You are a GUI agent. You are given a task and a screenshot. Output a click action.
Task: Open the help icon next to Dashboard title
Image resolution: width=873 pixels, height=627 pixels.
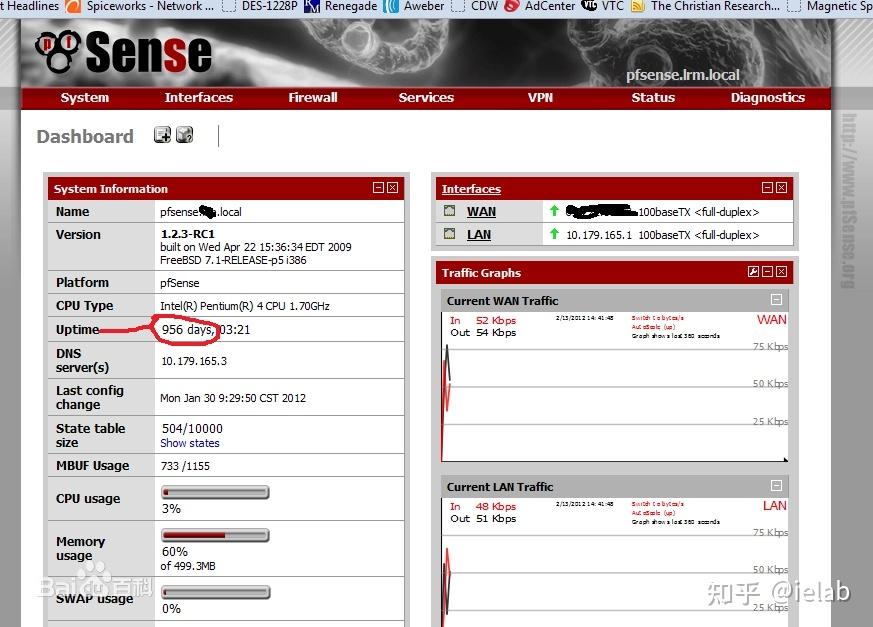184,134
